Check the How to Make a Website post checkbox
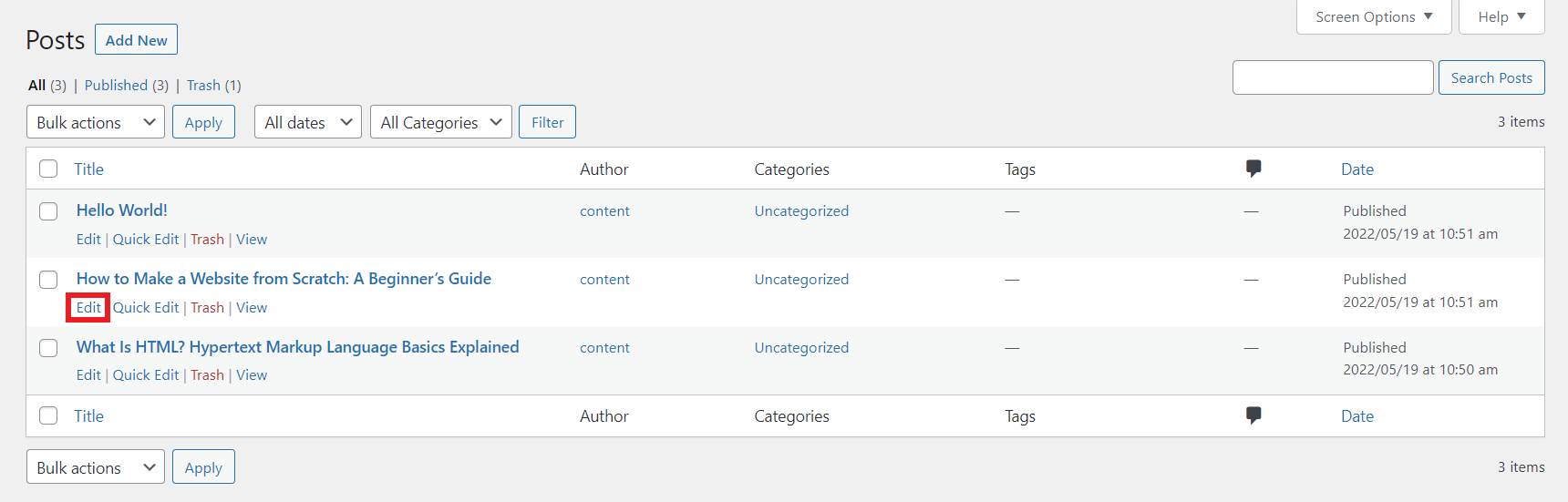This screenshot has height=502, width=1568. tap(48, 280)
